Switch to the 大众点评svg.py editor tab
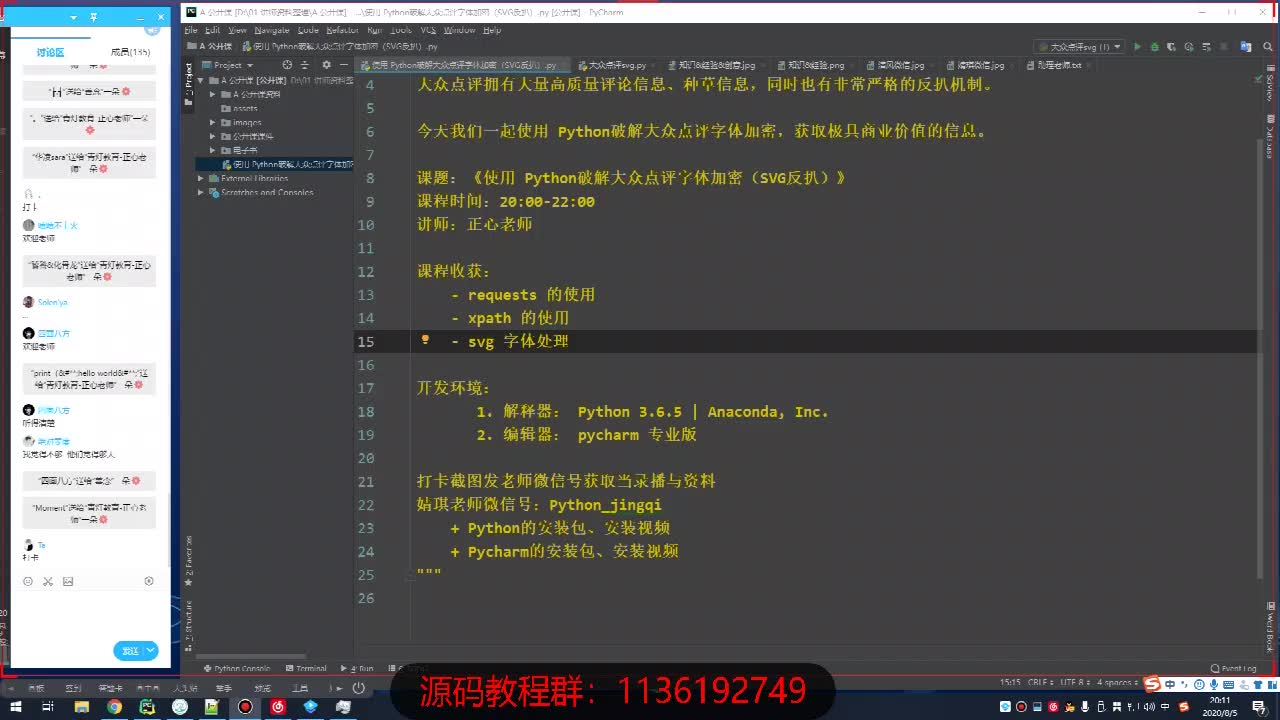Image resolution: width=1280 pixels, height=720 pixels. click(616, 65)
